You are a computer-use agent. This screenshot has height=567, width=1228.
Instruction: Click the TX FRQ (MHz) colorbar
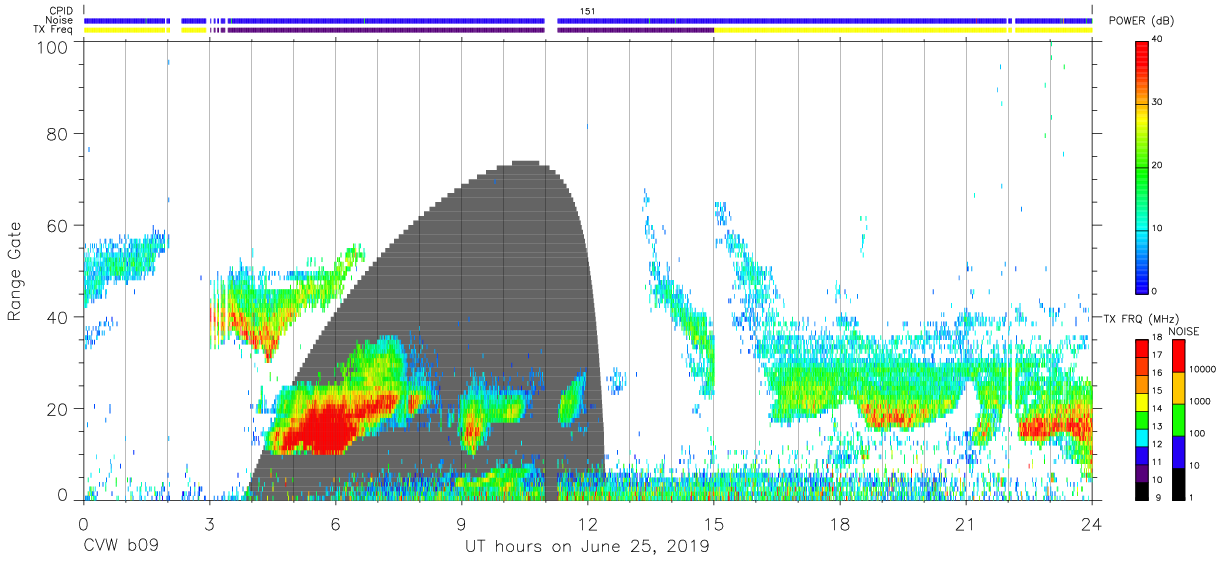1142,420
